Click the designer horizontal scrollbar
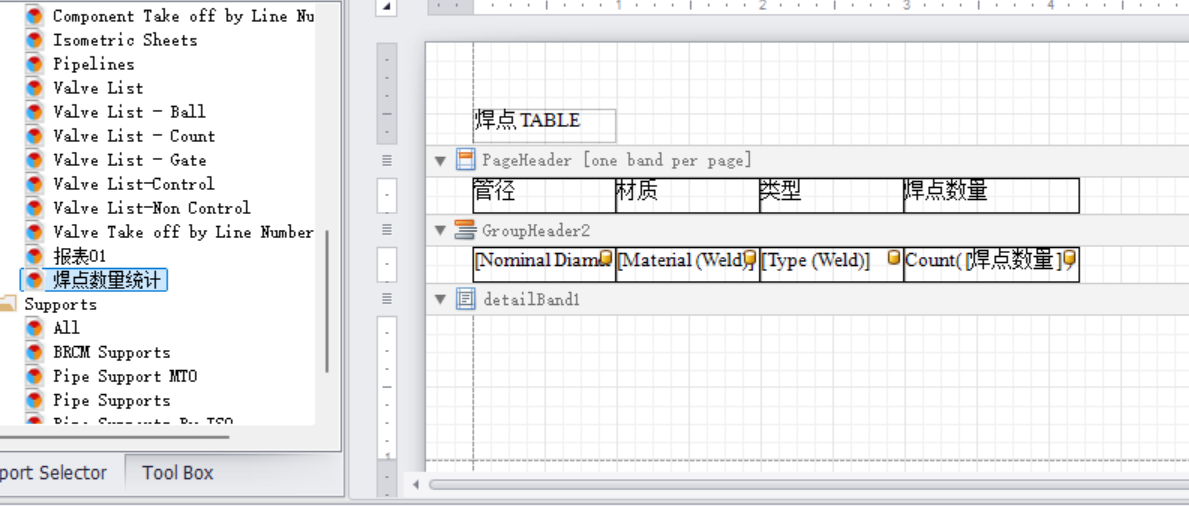1189x506 pixels. click(x=808, y=484)
